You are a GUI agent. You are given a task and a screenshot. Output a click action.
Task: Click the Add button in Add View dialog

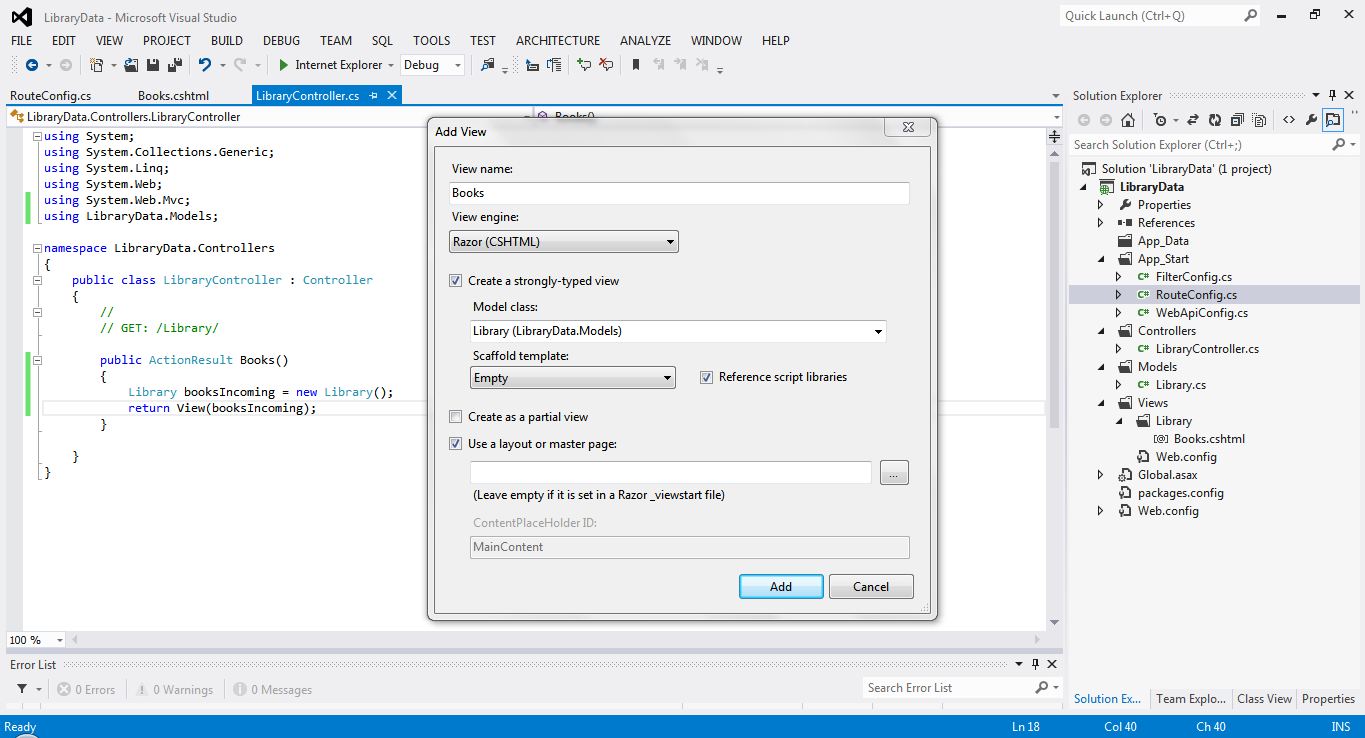(x=781, y=587)
